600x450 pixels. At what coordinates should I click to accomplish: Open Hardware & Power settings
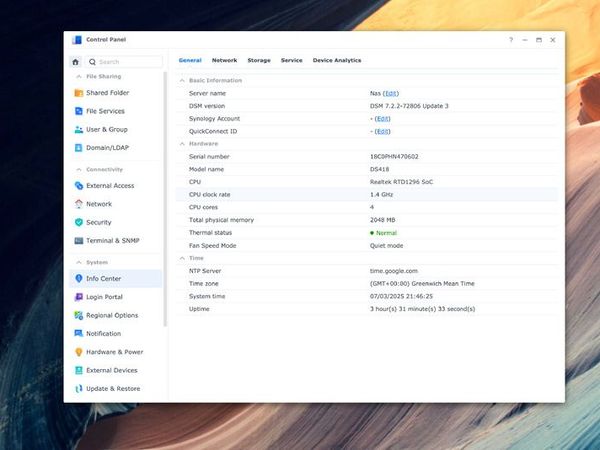116,352
